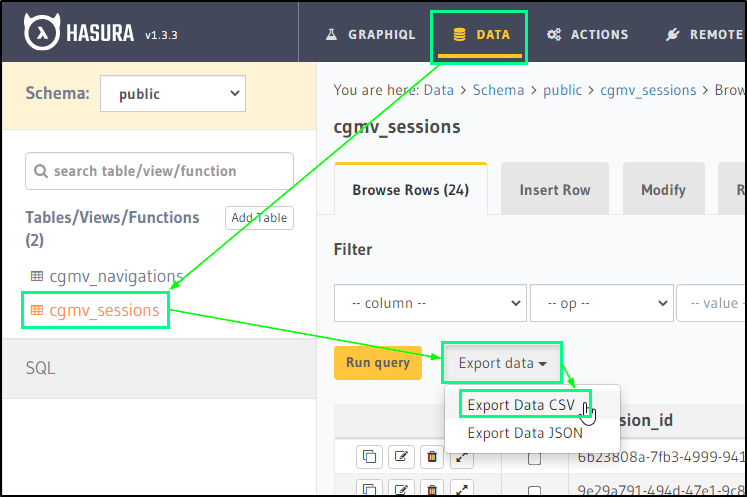
Task: Open the GraphiQL flask icon tab
Action: (x=331, y=34)
